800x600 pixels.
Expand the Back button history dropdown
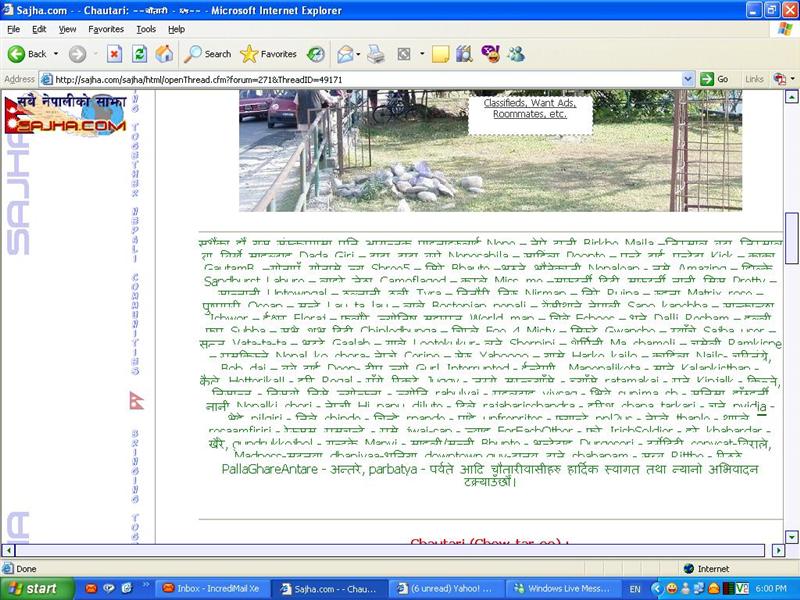(55, 54)
